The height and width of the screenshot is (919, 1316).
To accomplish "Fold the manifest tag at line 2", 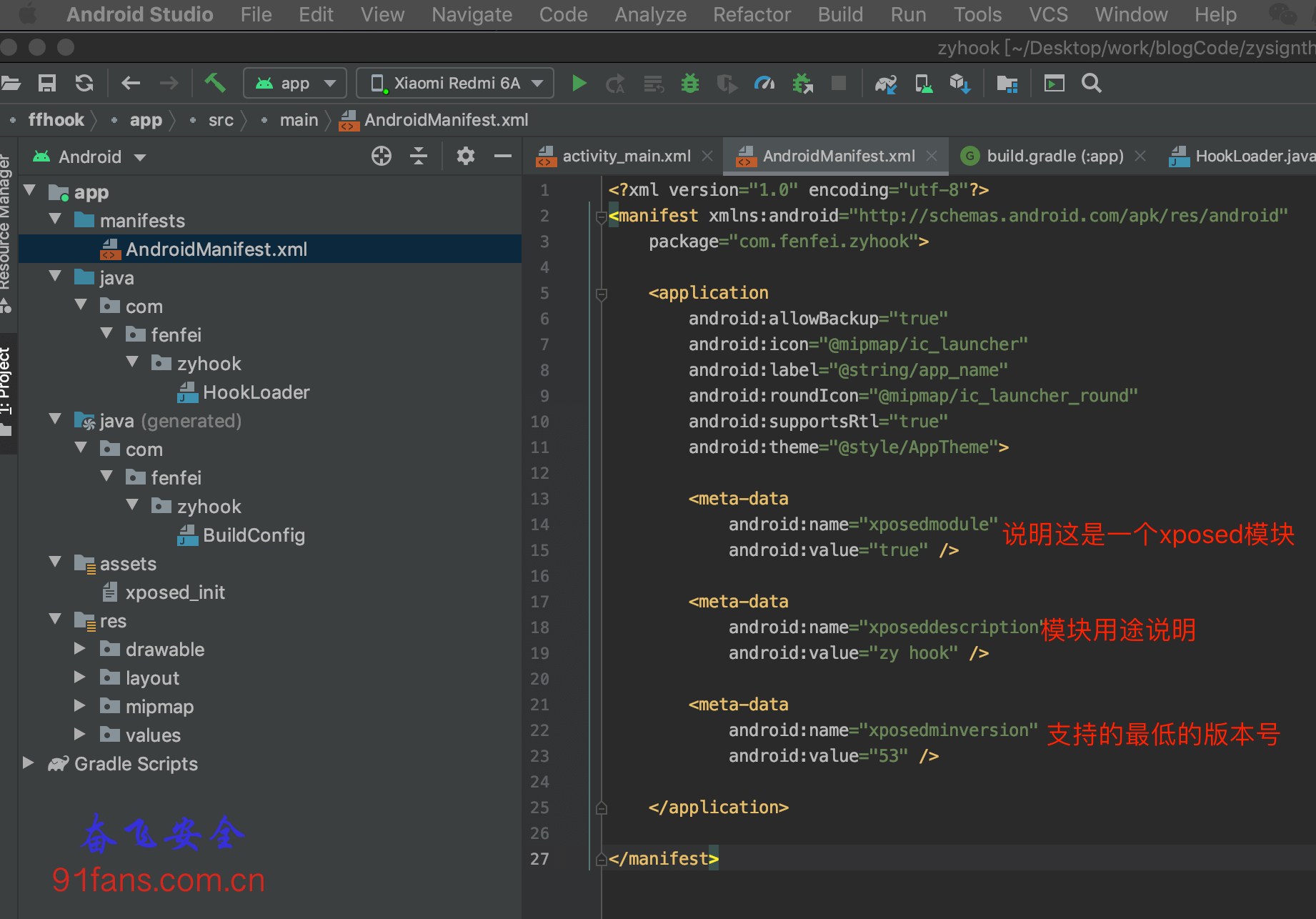I will 602,216.
